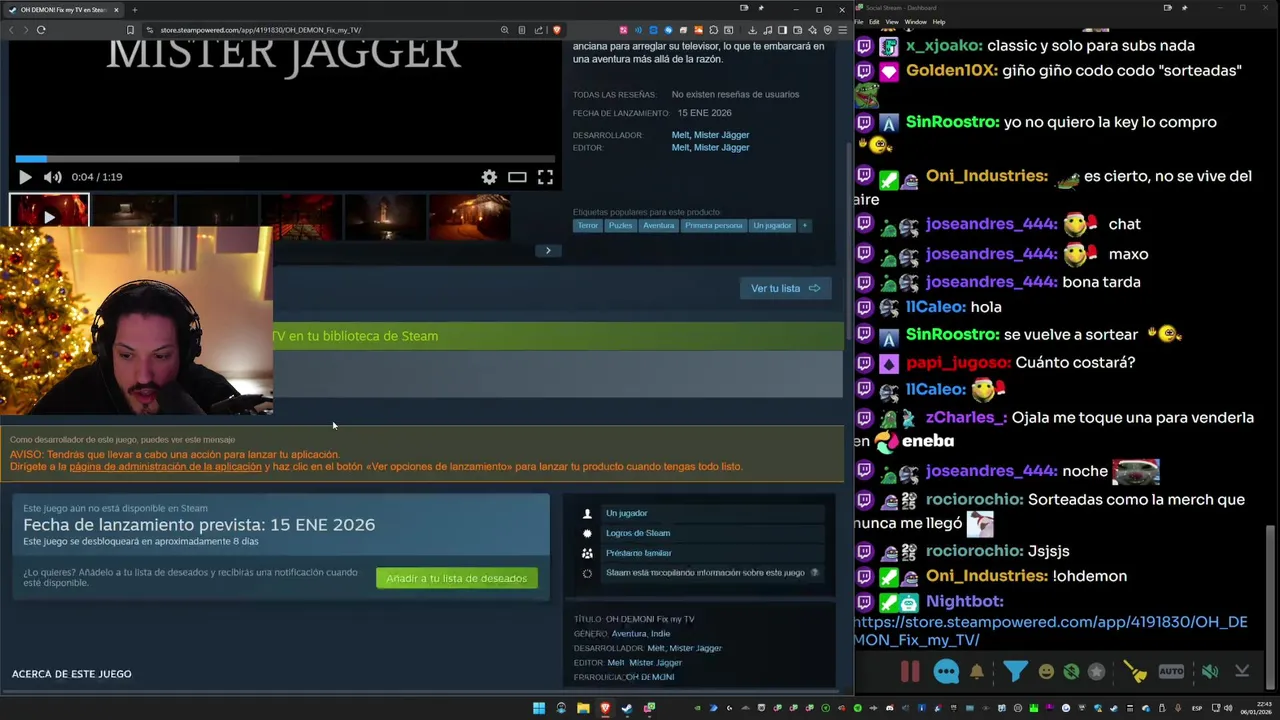This screenshot has height=720, width=1280.
Task: Open Nightbot's Steam store link in chat
Action: click(x=1050, y=631)
